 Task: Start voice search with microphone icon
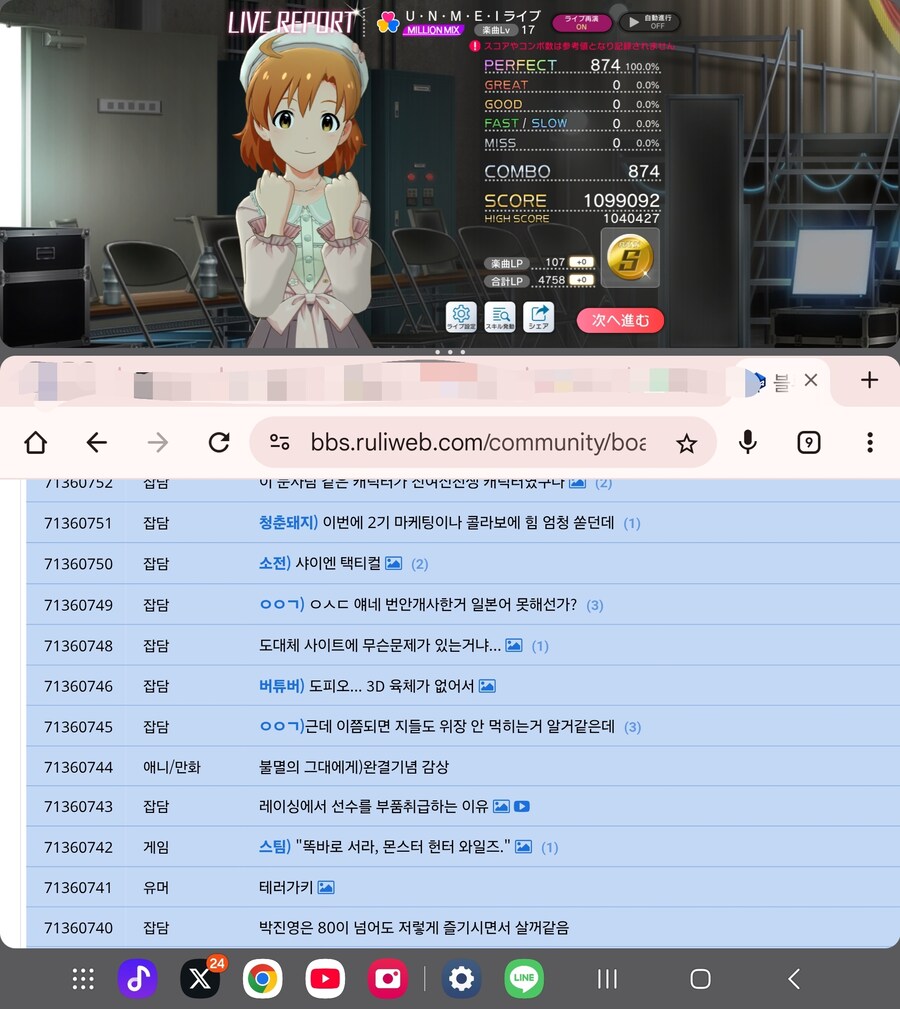click(x=748, y=442)
